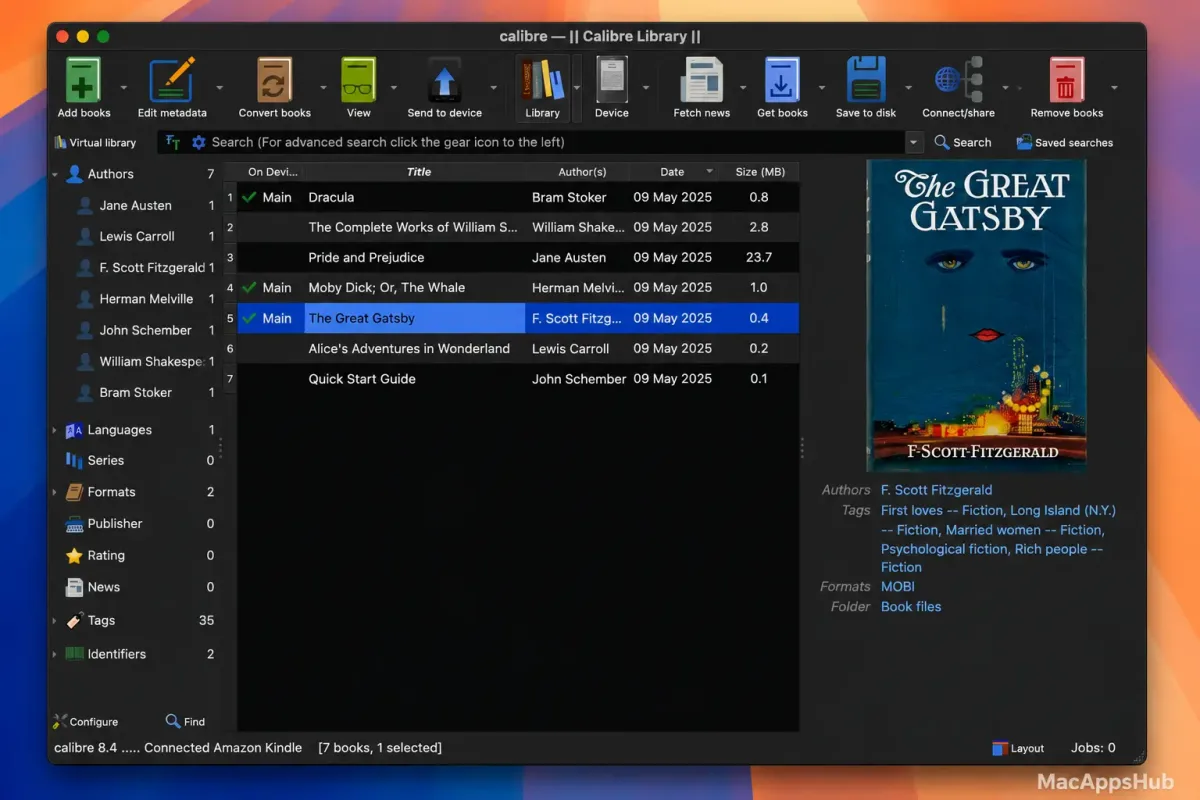Open Connect/share icon
The height and width of the screenshot is (800, 1200).
[958, 80]
